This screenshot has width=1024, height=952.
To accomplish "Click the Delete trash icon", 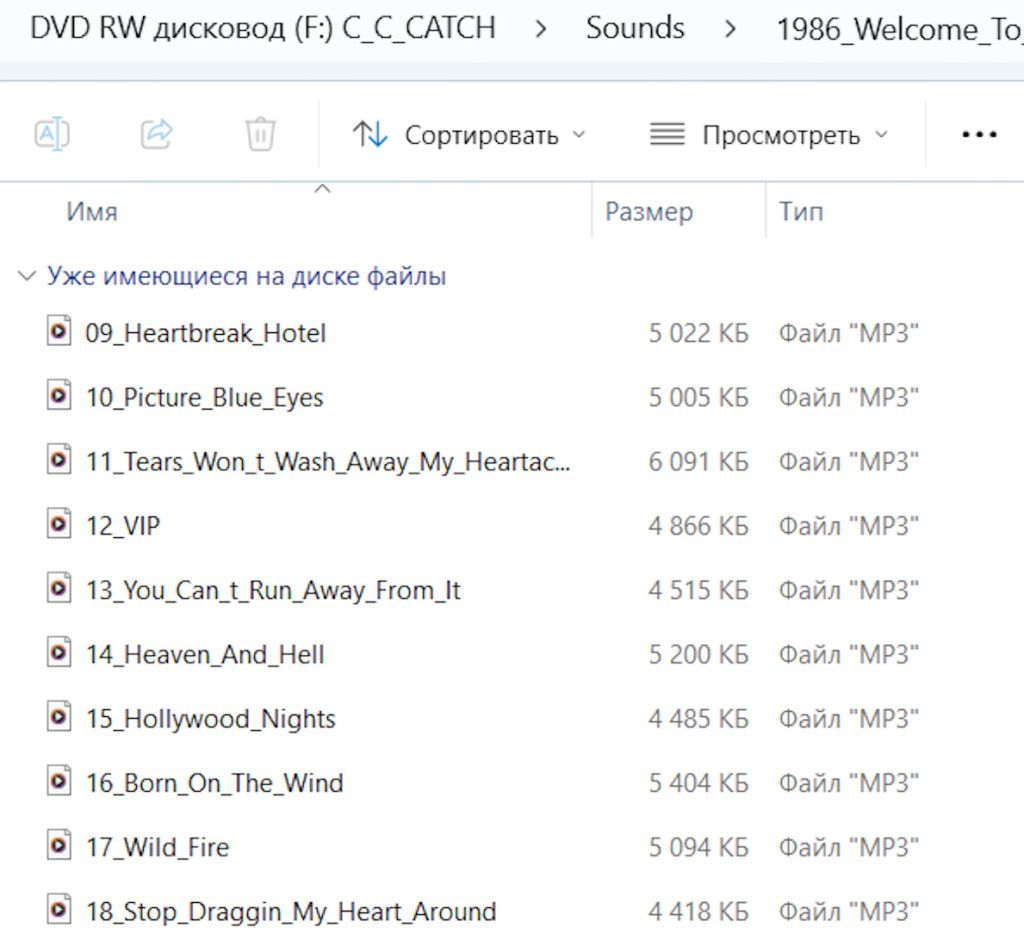I will coord(261,134).
